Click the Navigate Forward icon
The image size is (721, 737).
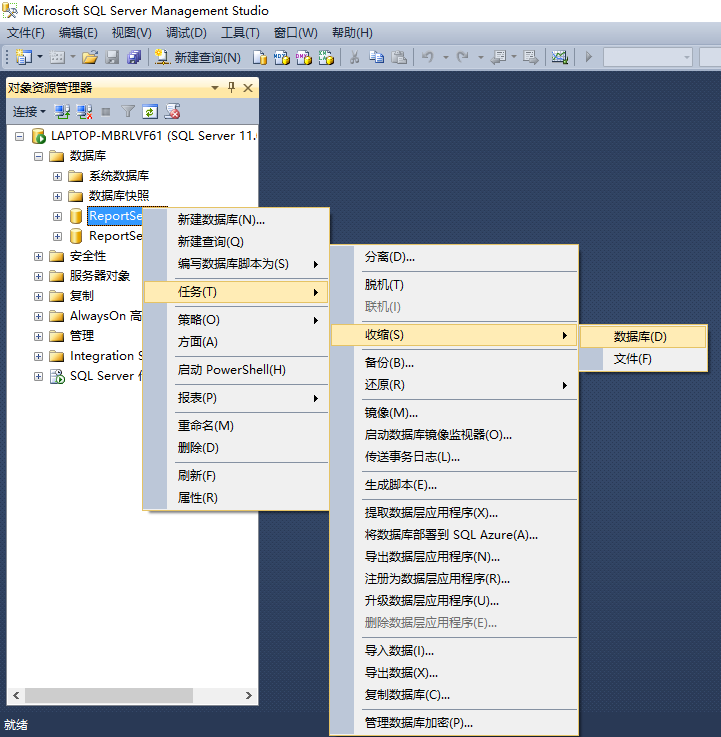[x=531, y=57]
